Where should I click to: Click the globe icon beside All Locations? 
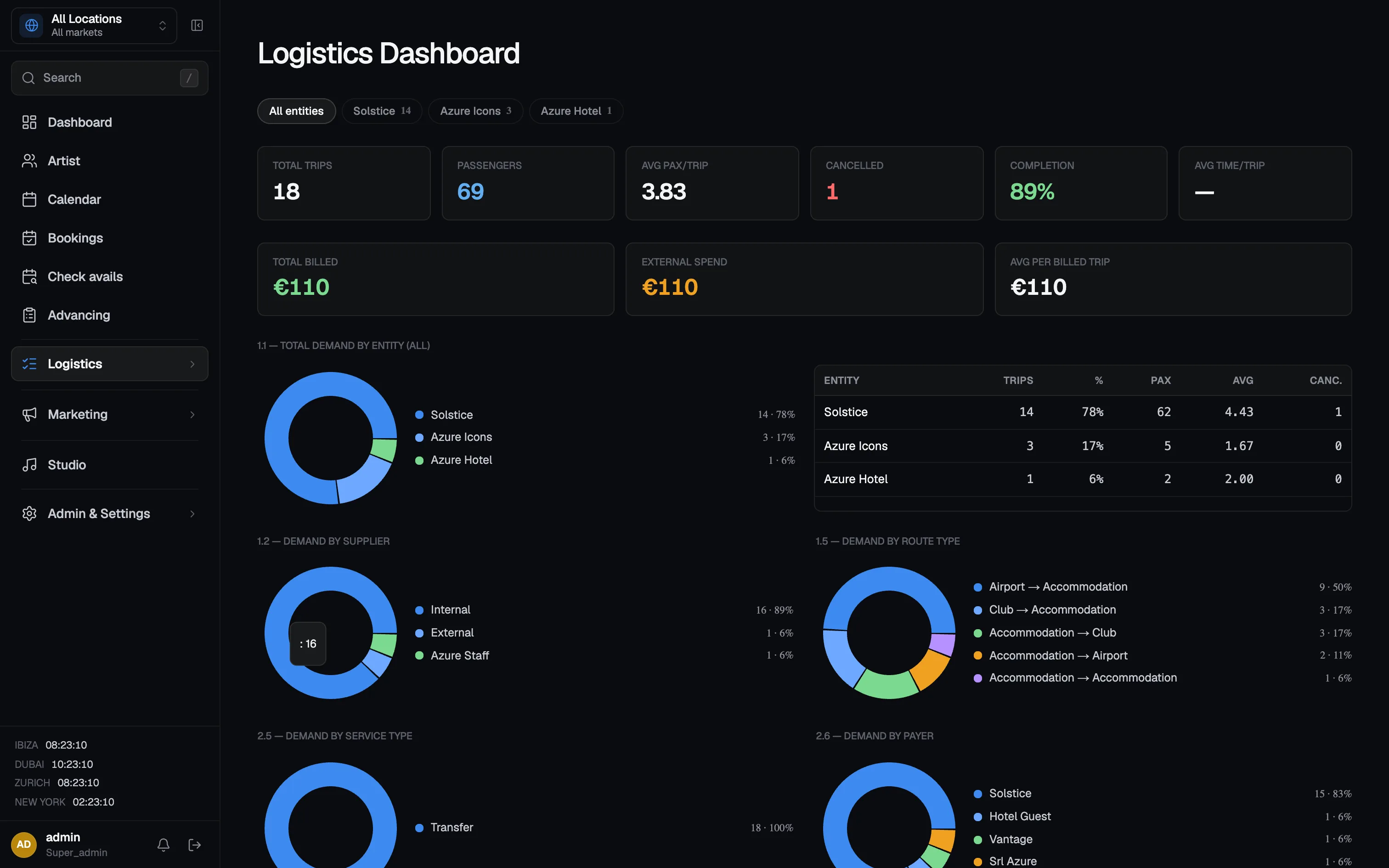32,25
